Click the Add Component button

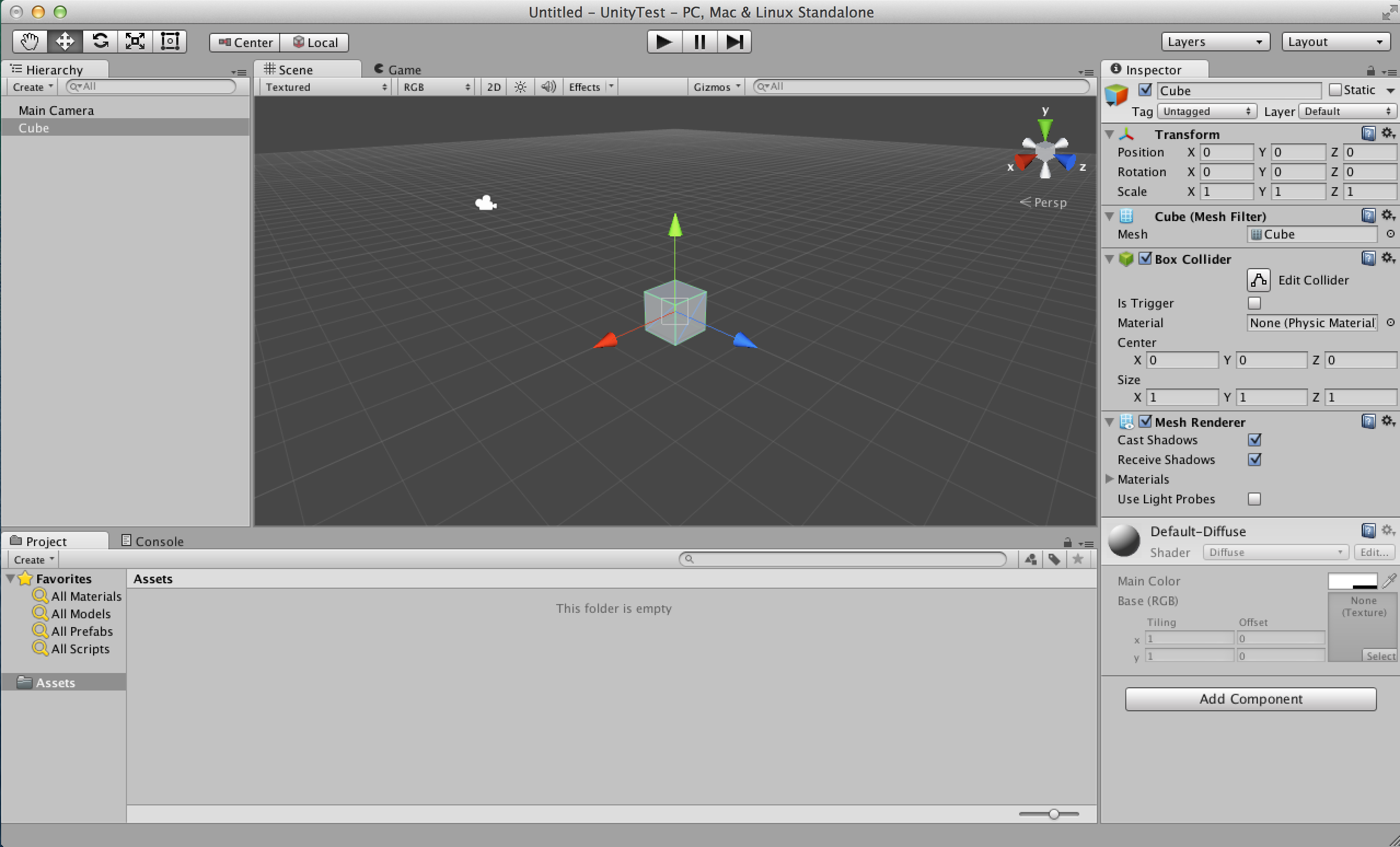pyautogui.click(x=1250, y=699)
